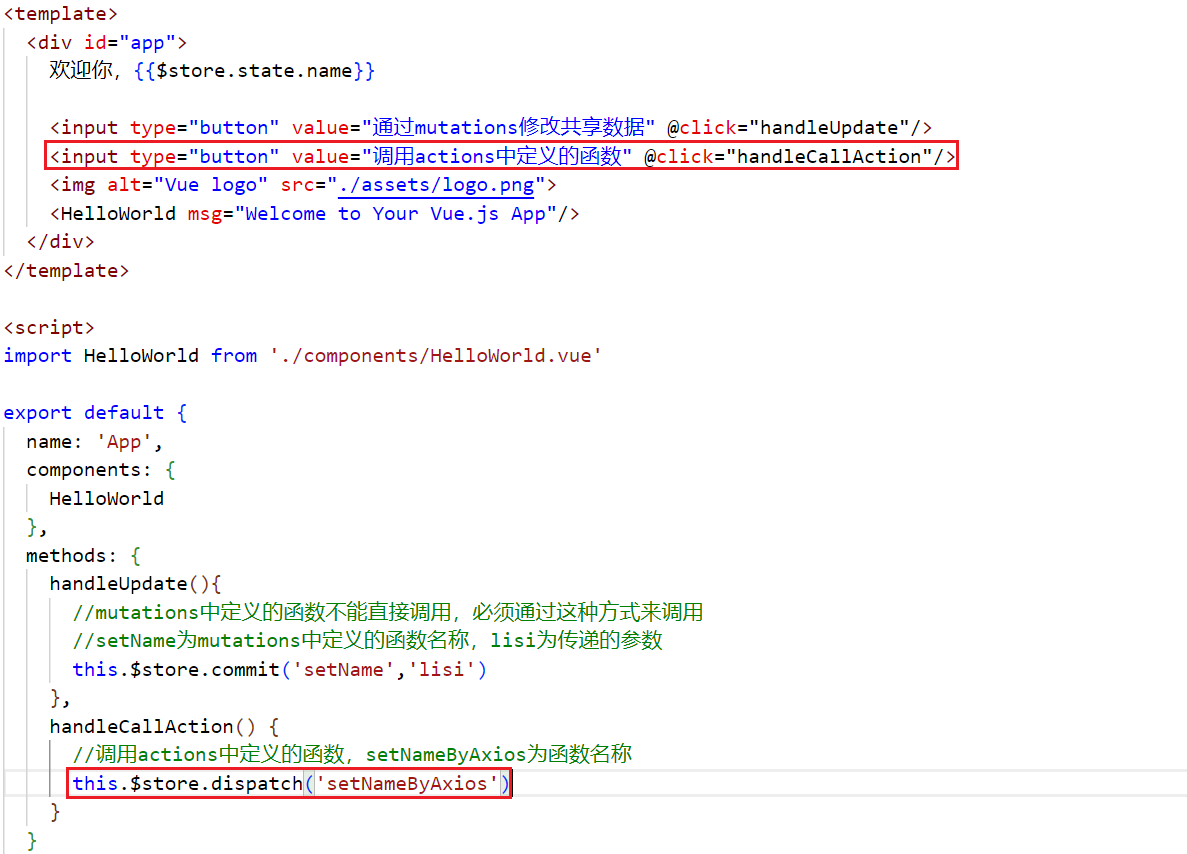
Task: Click the handleCallAction() method definition
Action: [x=153, y=726]
